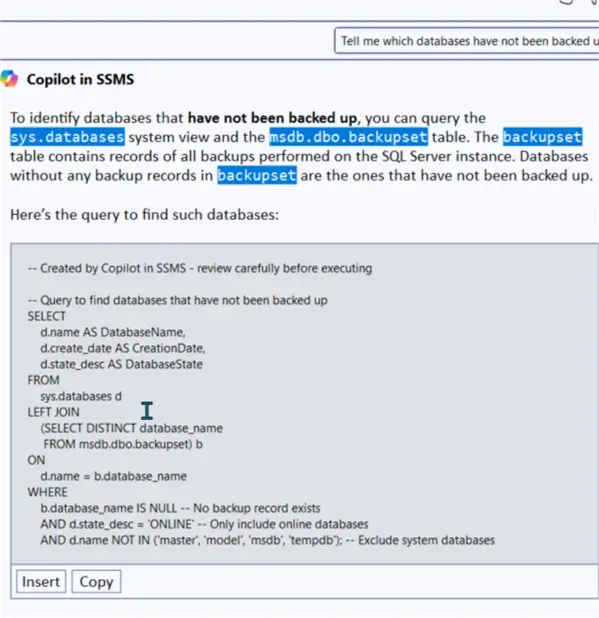Click the comment '-- Only include online databases'

tap(283, 524)
